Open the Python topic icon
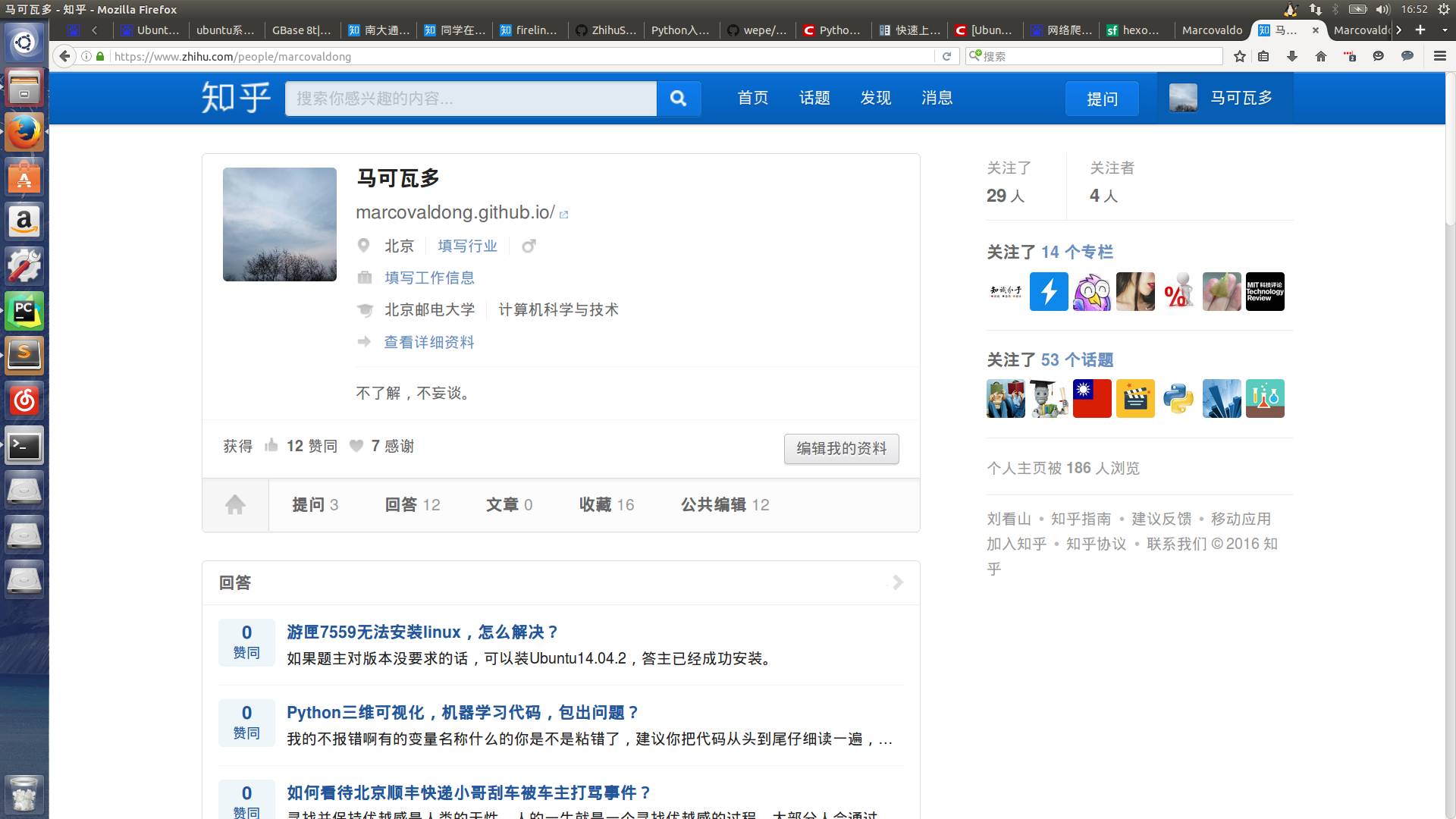 click(1178, 398)
